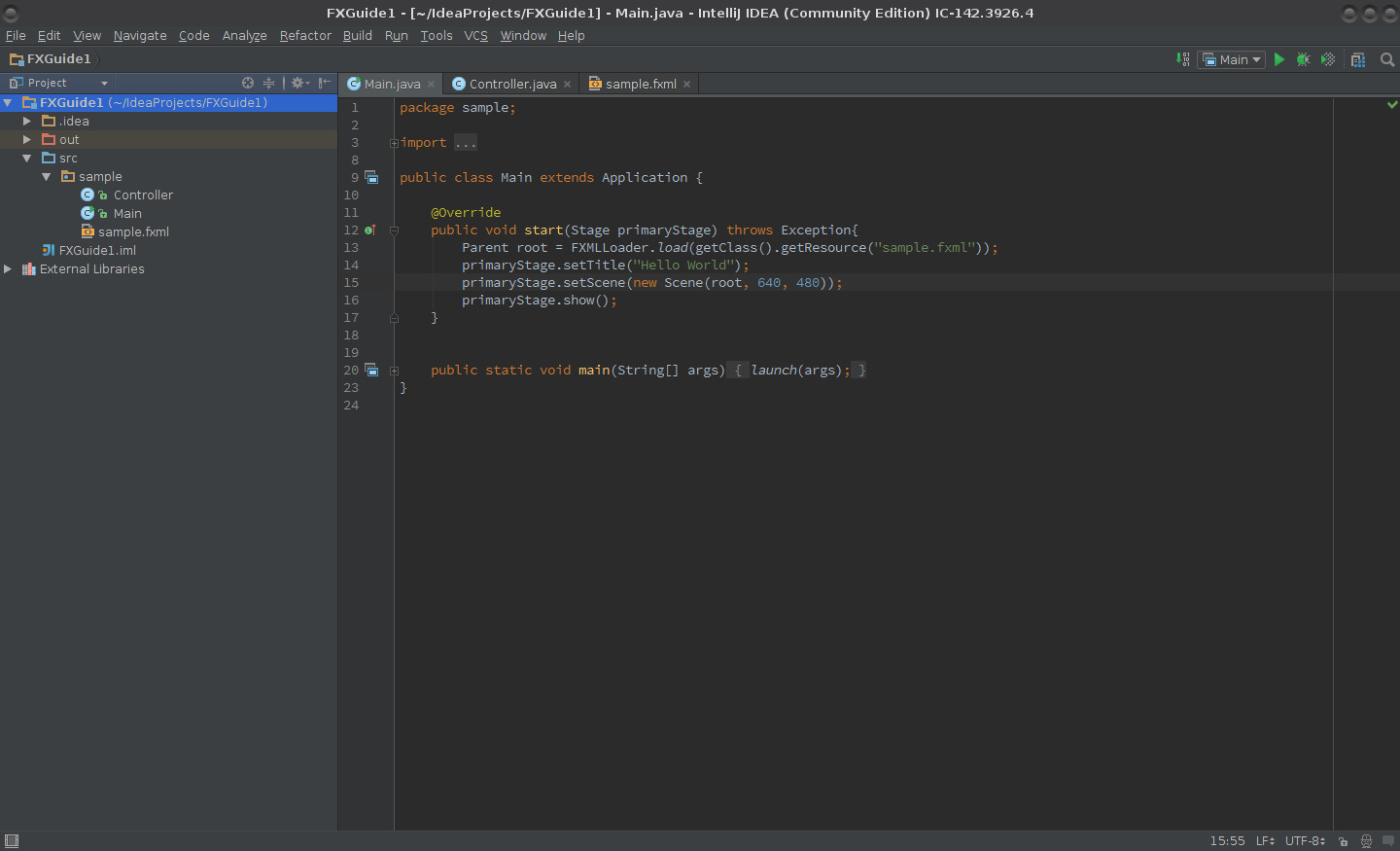1400x851 pixels.
Task: Open the Main run configuration dropdown
Action: (1232, 59)
